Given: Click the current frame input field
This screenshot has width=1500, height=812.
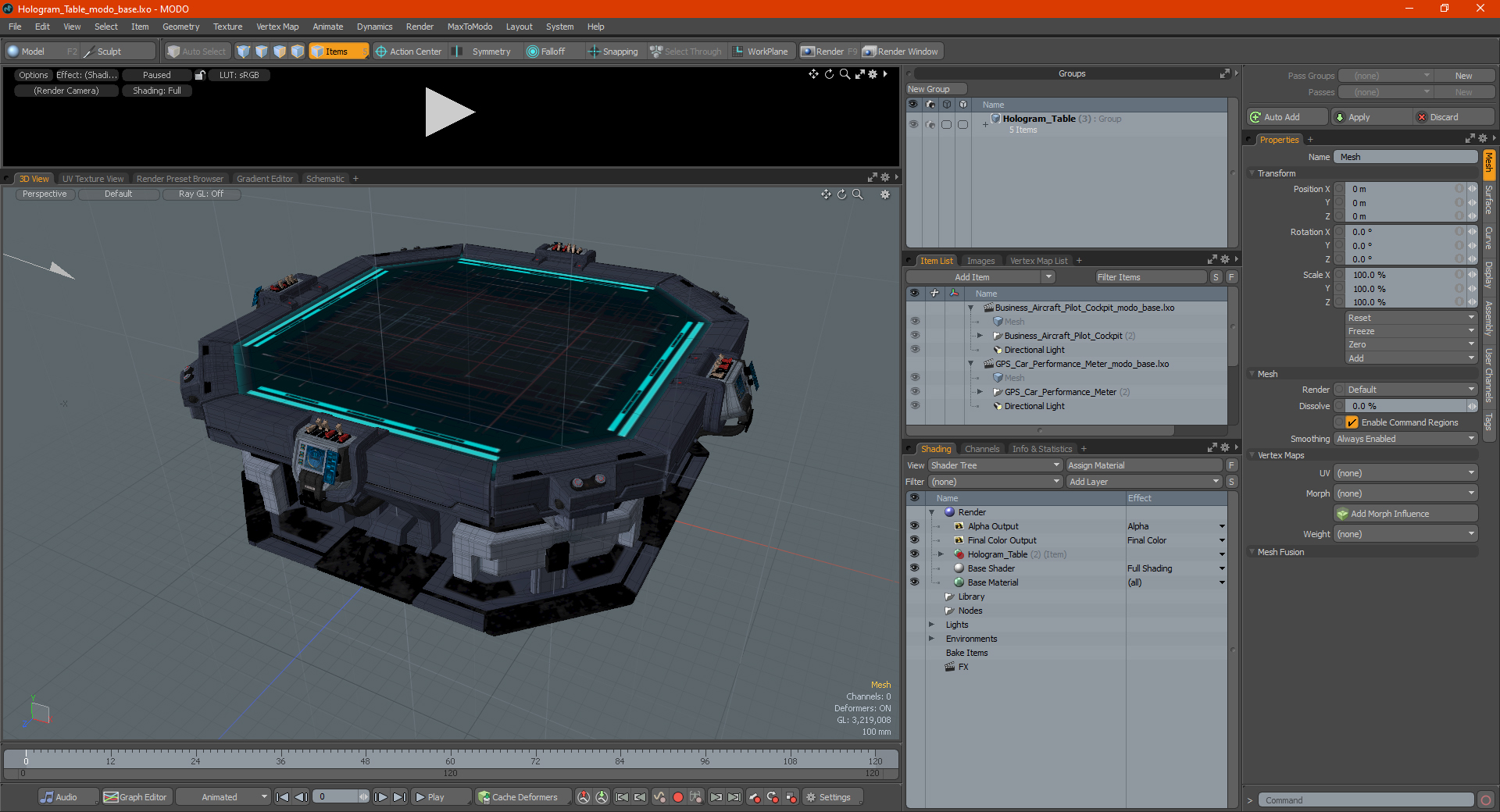Looking at the screenshot, I should point(341,797).
